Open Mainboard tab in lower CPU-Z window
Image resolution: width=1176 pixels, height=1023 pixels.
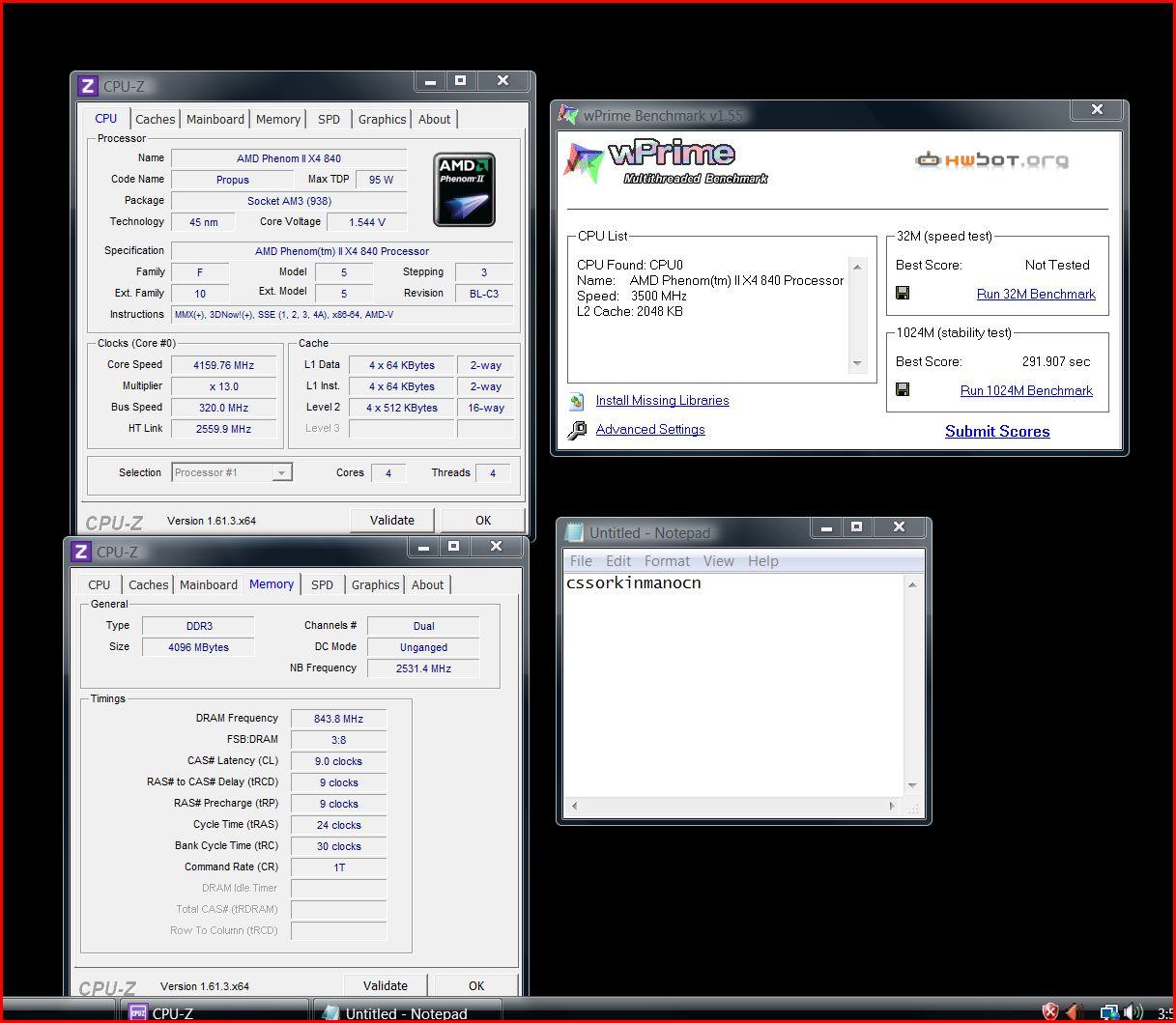pyautogui.click(x=208, y=585)
